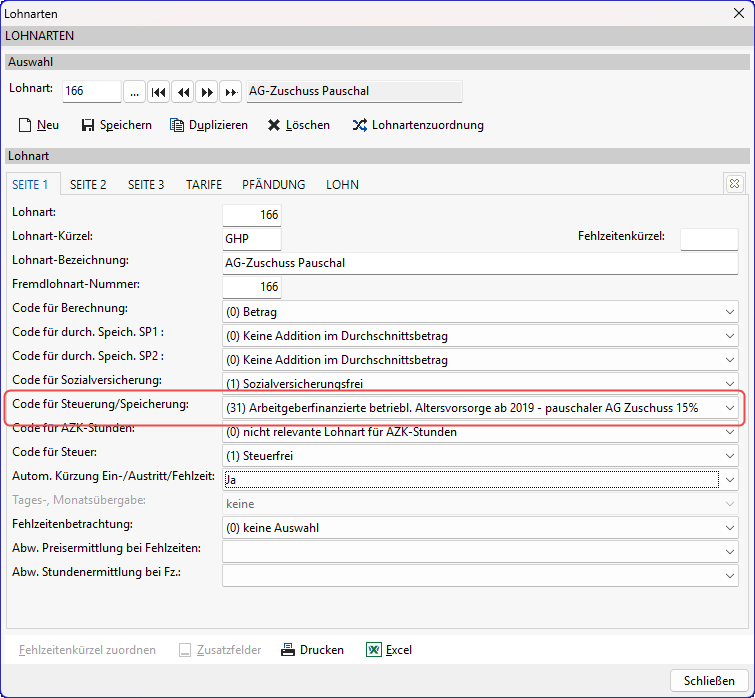
Task: Close the Lohnarten window
Action: click(739, 13)
